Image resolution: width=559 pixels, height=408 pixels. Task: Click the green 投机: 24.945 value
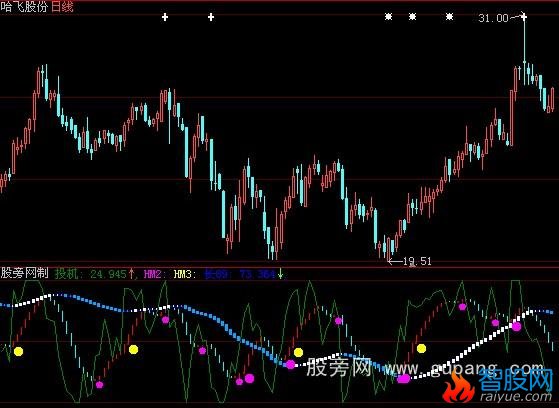(91, 274)
